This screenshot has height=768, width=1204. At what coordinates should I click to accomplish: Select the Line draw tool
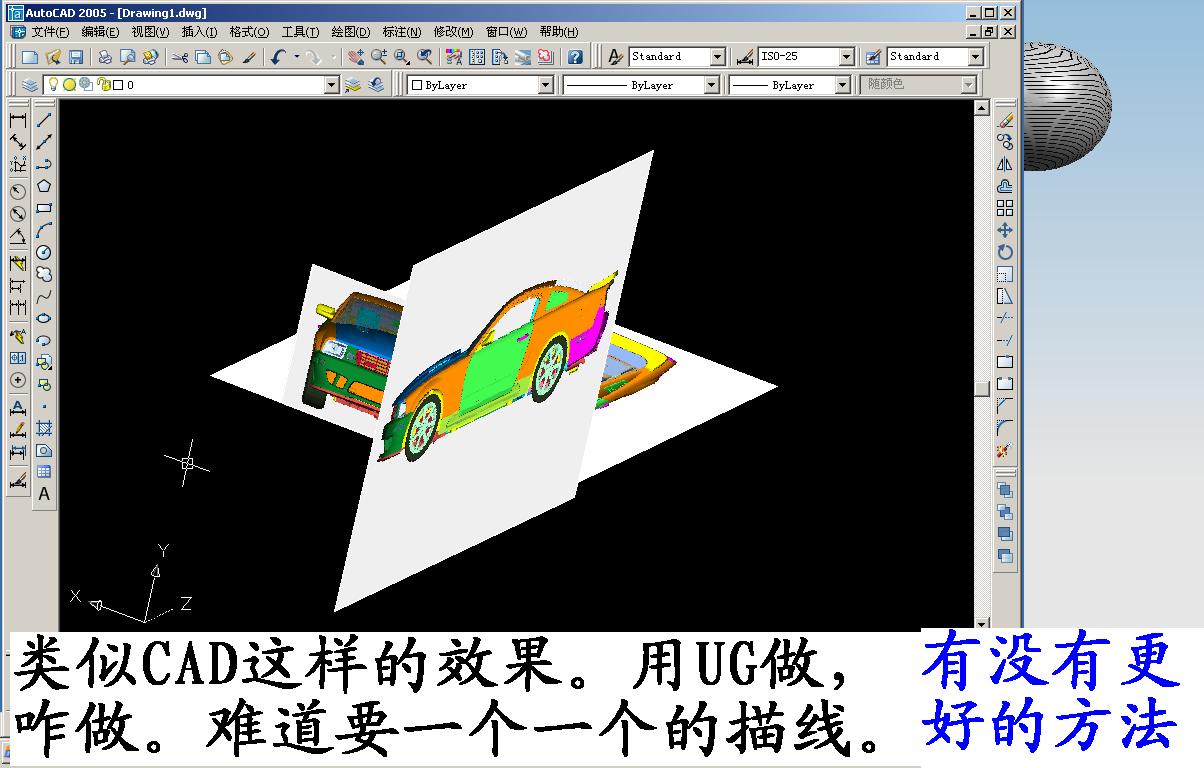click(44, 120)
